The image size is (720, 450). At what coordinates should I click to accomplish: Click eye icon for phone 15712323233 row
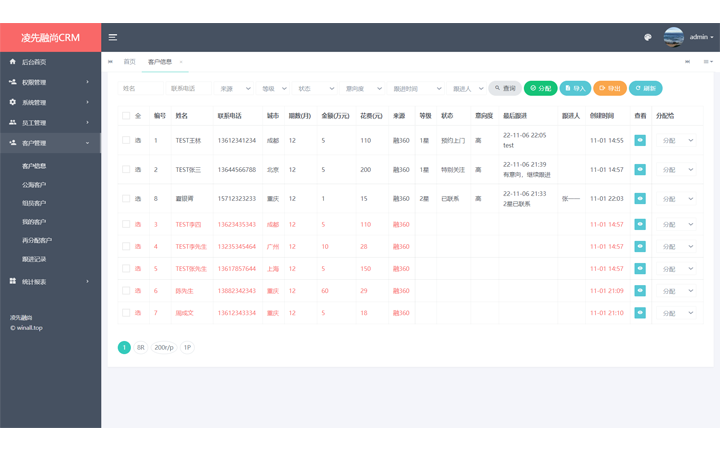[640, 198]
